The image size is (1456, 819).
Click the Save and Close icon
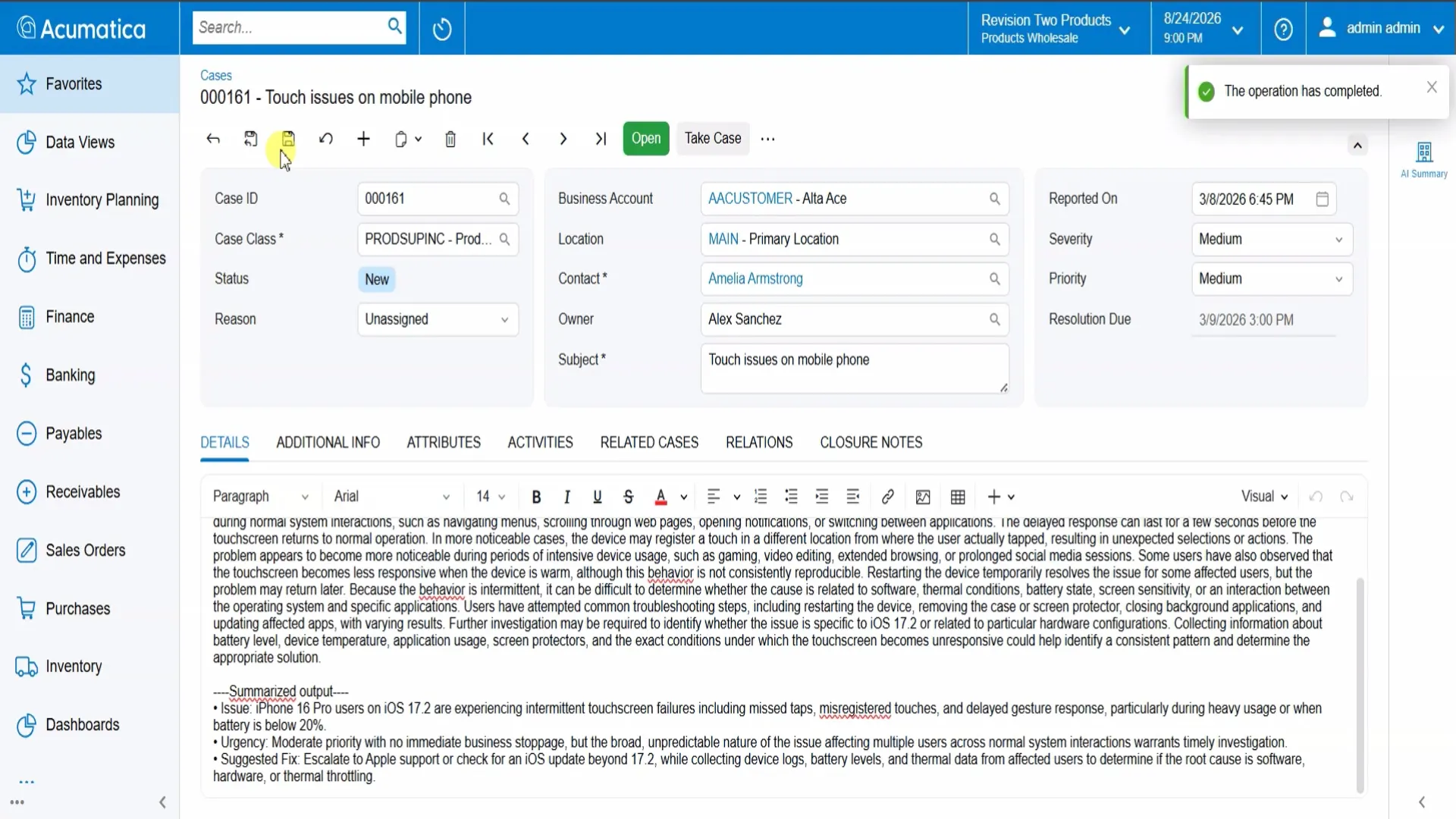tap(251, 139)
